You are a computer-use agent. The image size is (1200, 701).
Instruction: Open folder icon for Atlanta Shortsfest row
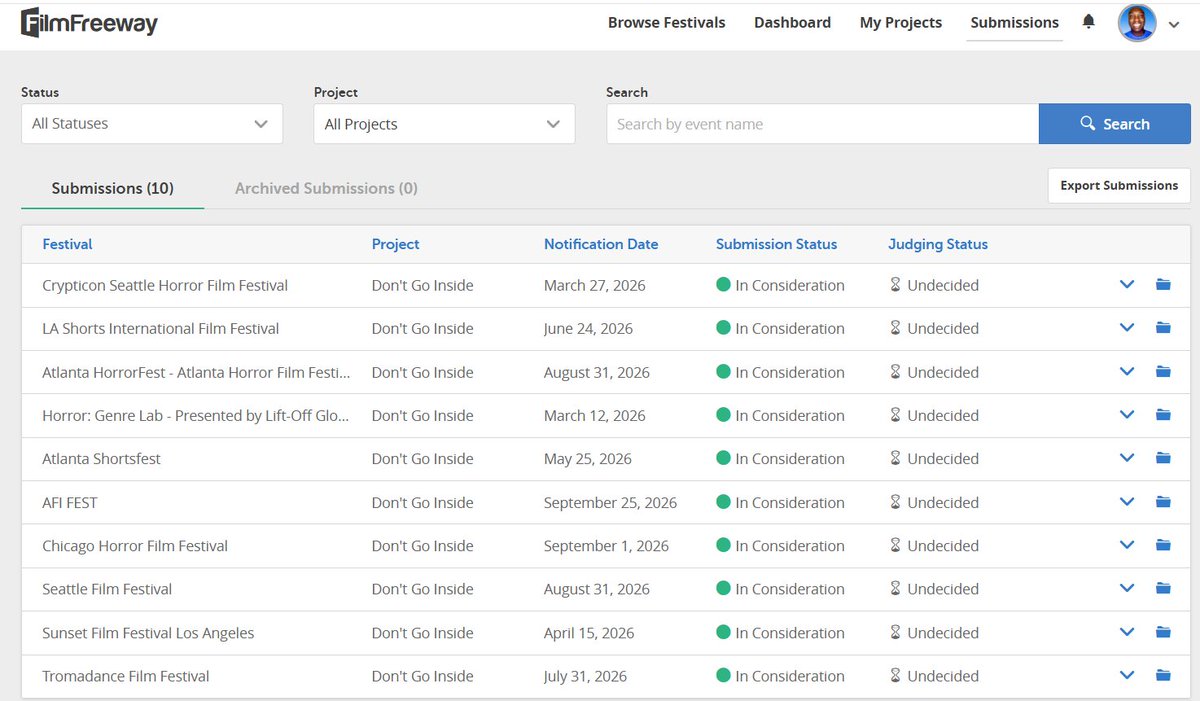1163,458
